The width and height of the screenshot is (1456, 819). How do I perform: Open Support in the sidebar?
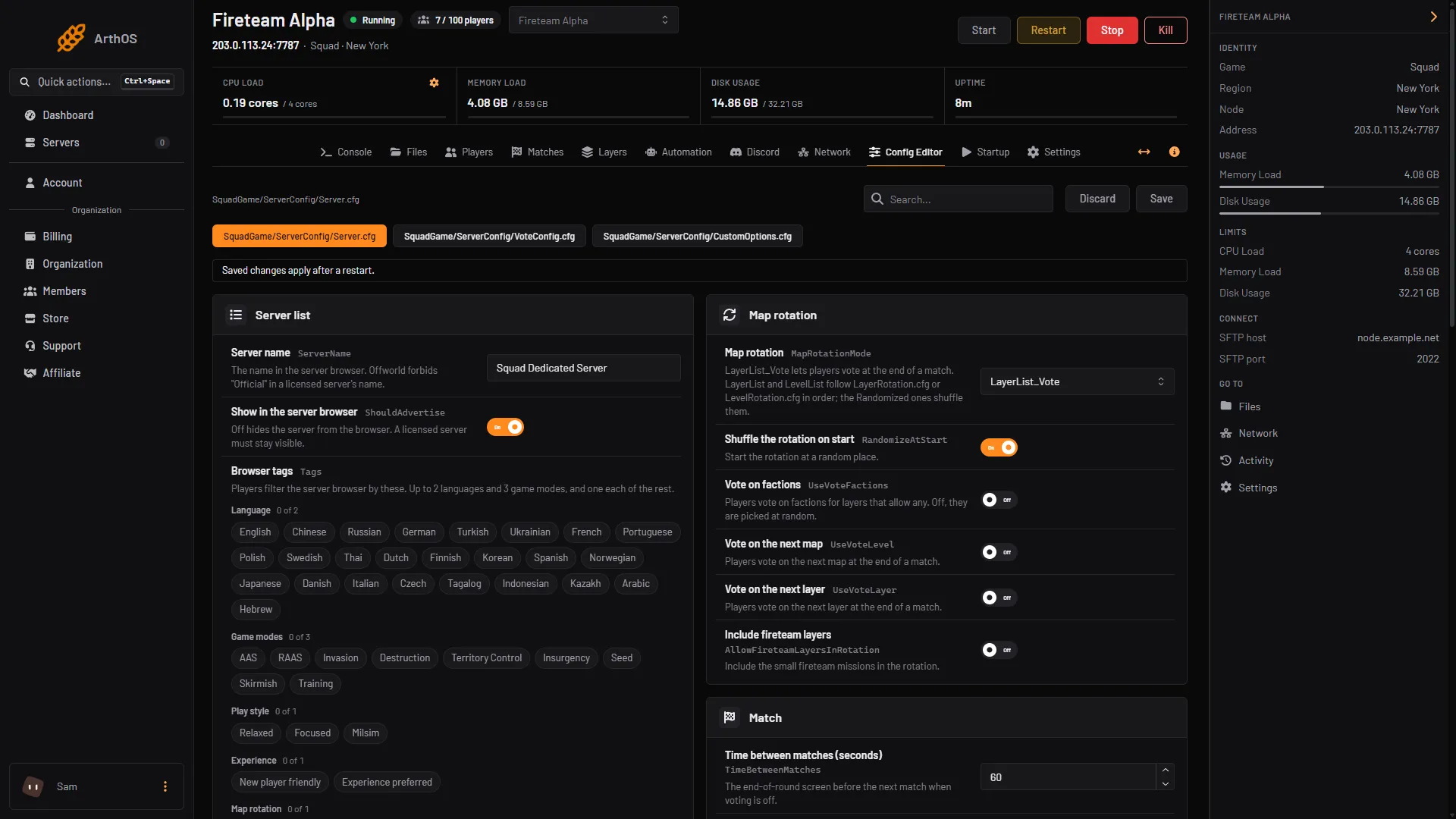tap(96, 346)
